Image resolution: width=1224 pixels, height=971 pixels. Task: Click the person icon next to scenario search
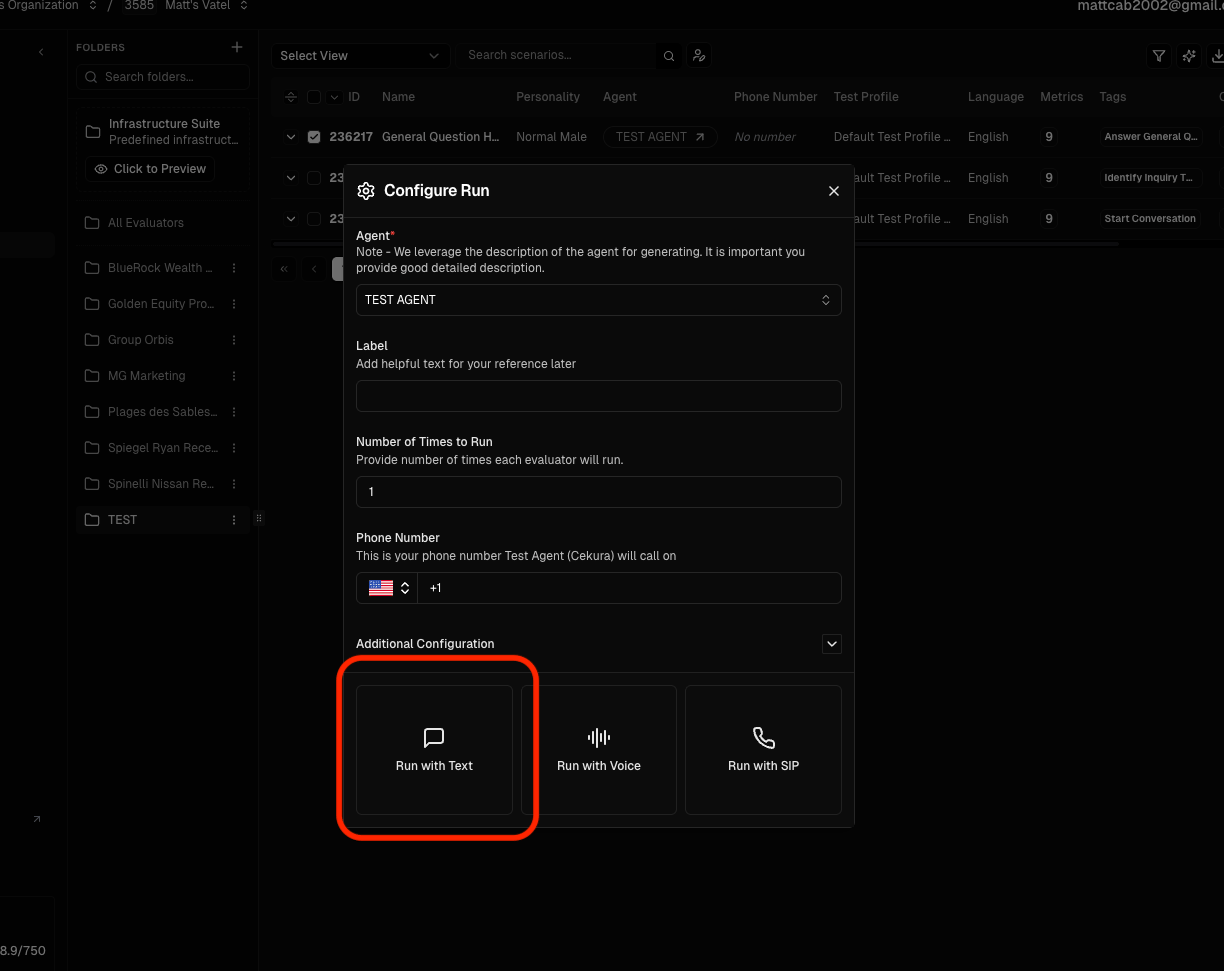[699, 56]
